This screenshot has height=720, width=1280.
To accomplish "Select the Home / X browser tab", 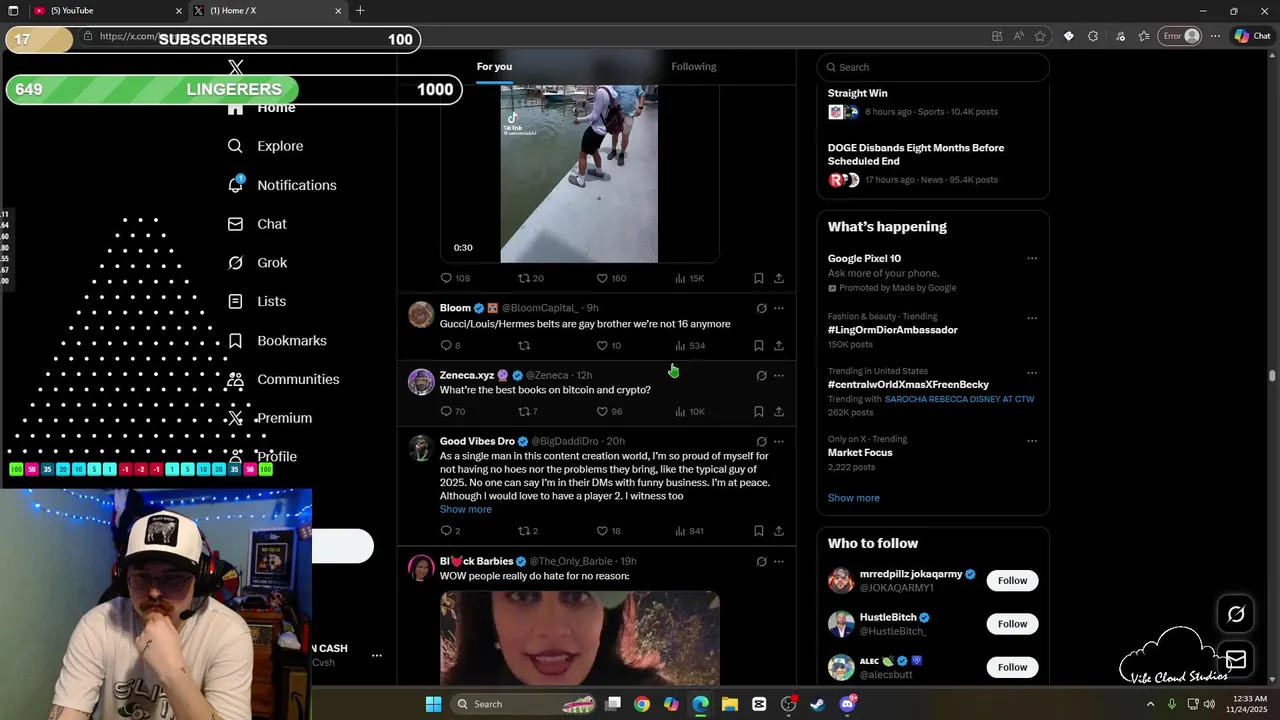I will pos(268,11).
